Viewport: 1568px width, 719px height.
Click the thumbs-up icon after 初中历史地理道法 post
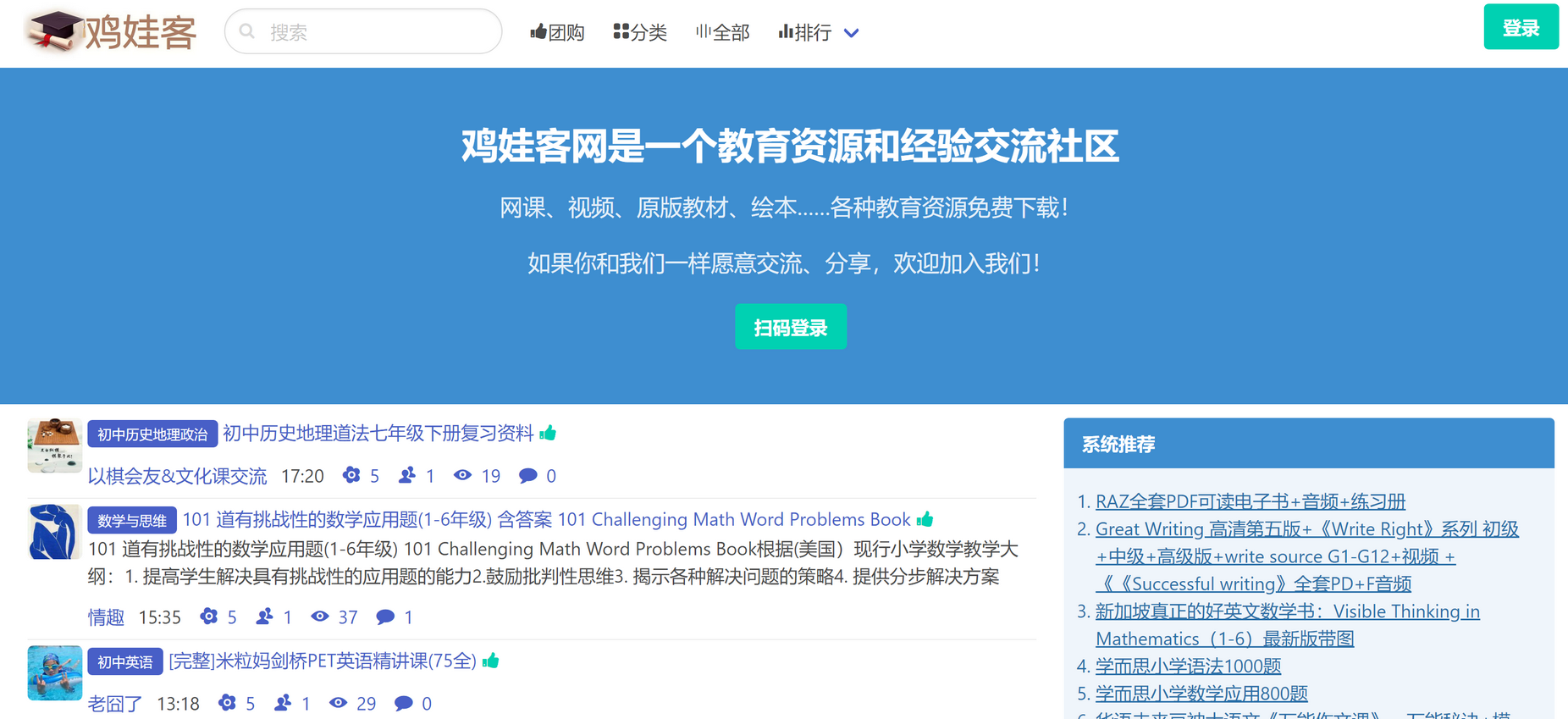point(549,434)
